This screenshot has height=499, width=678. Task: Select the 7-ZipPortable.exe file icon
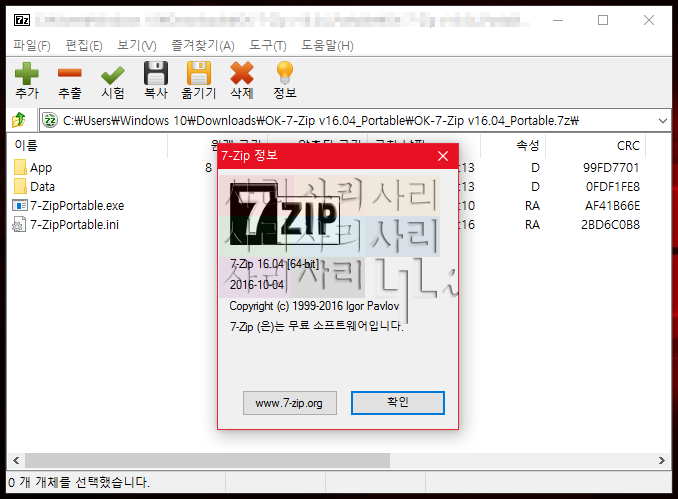tap(20, 205)
